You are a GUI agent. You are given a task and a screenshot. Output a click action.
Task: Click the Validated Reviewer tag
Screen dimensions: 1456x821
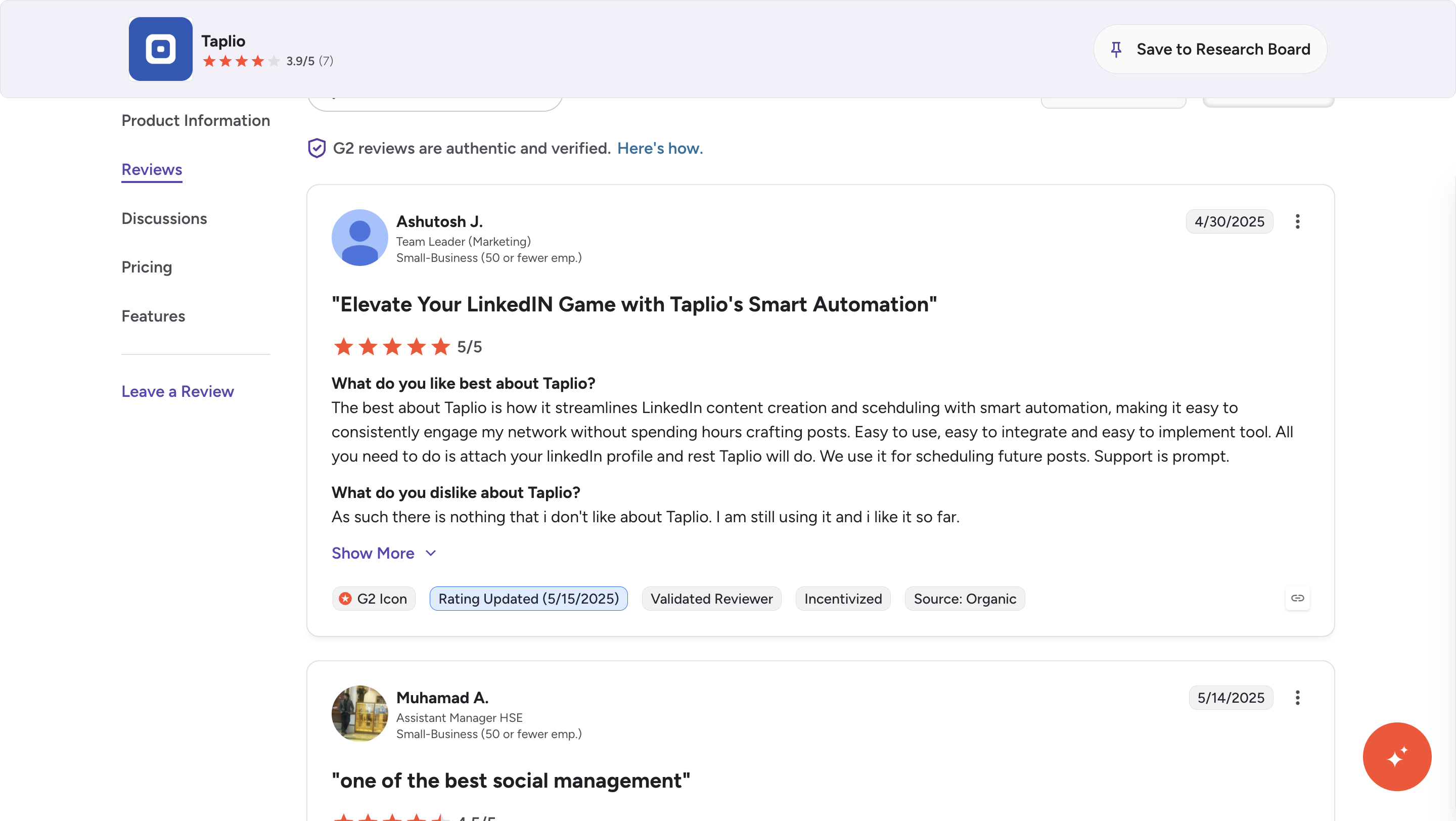point(712,599)
